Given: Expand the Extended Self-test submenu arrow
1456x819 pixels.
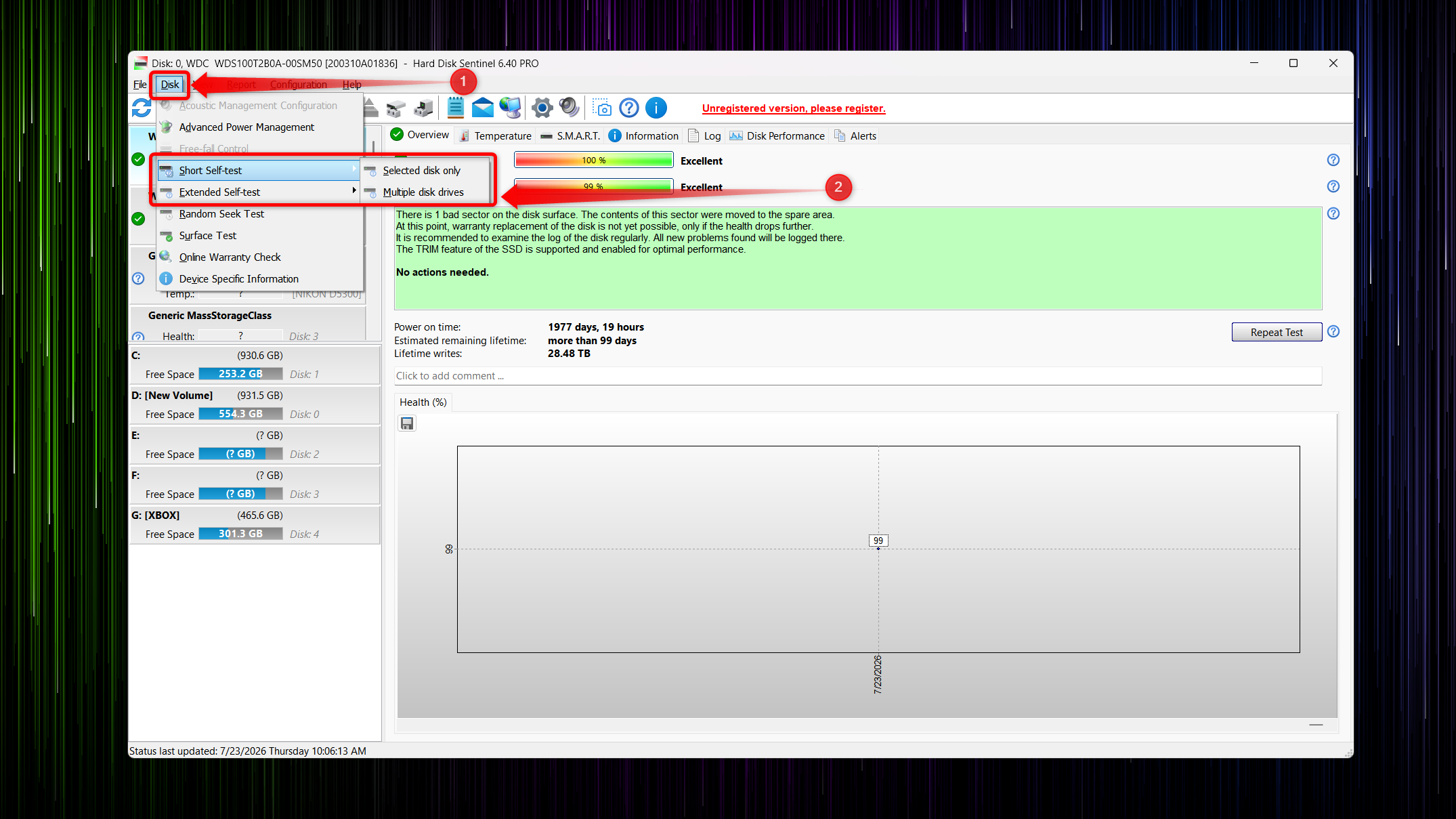Looking at the screenshot, I should coord(354,191).
